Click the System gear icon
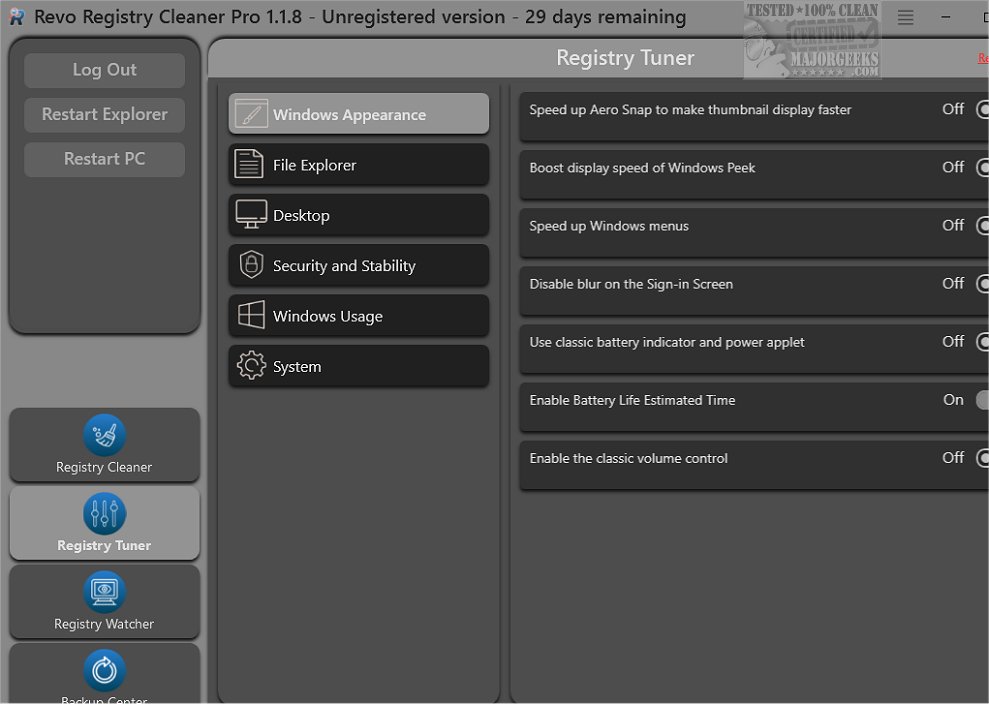The image size is (989, 704). [x=251, y=365]
